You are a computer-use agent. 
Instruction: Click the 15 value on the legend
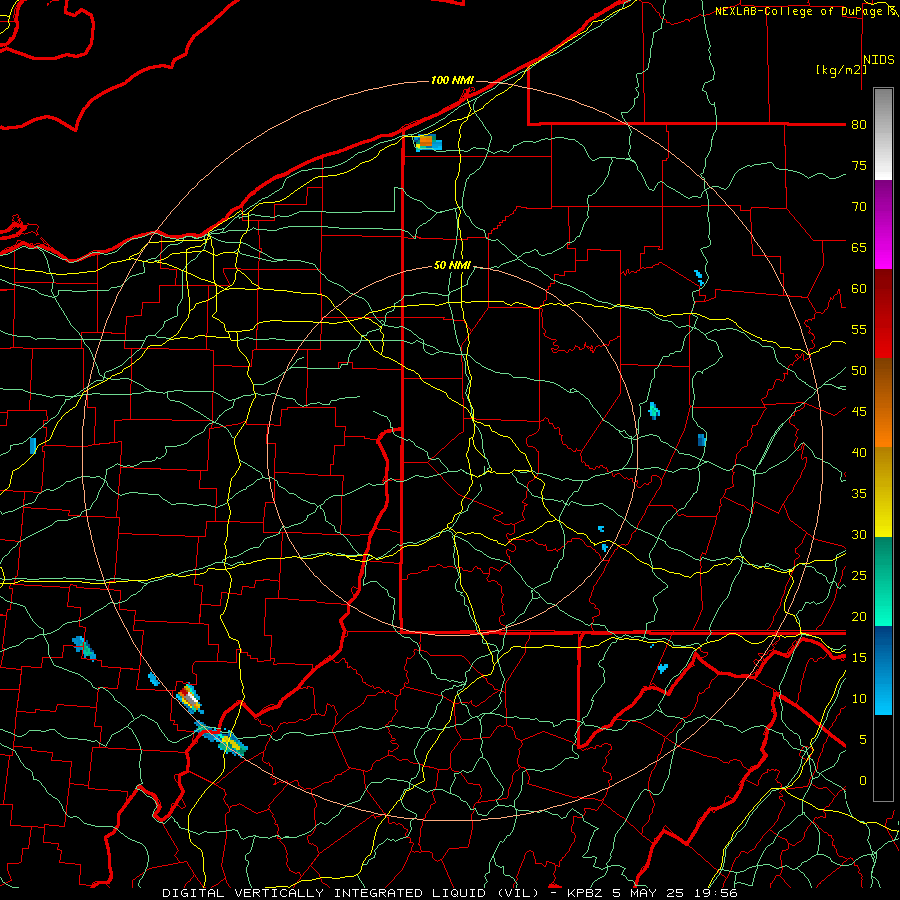(859, 658)
